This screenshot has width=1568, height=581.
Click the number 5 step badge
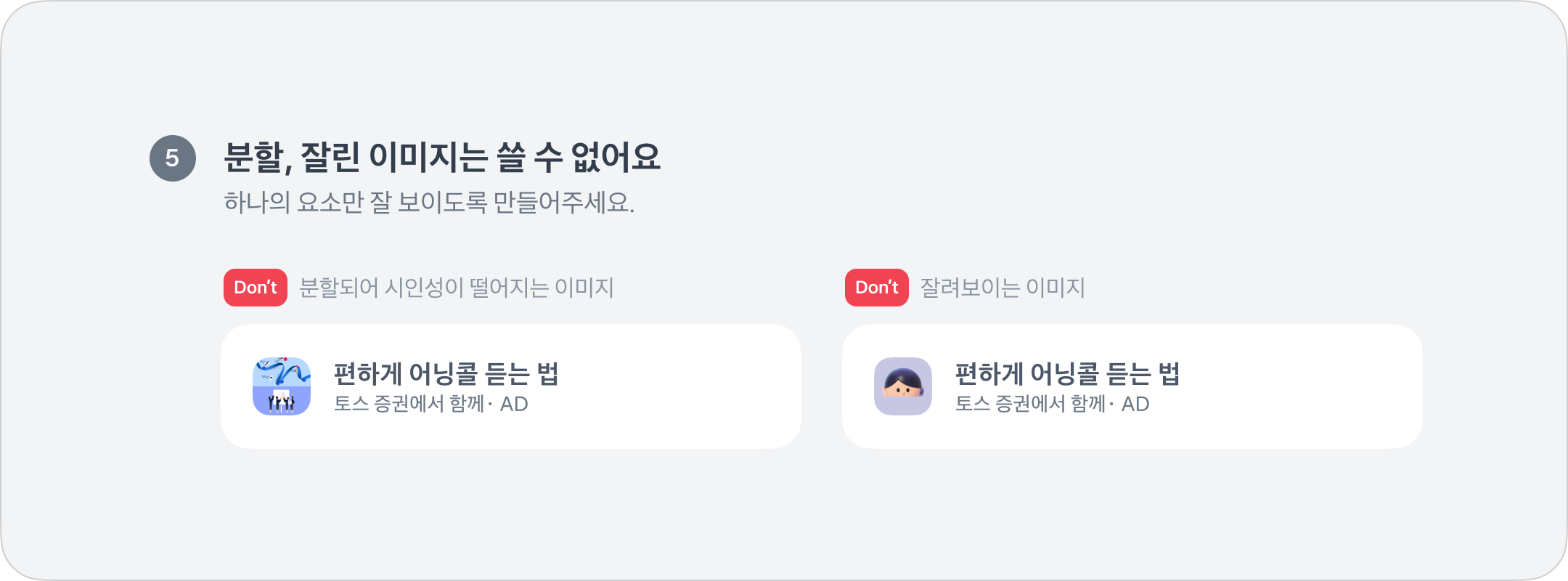click(173, 158)
